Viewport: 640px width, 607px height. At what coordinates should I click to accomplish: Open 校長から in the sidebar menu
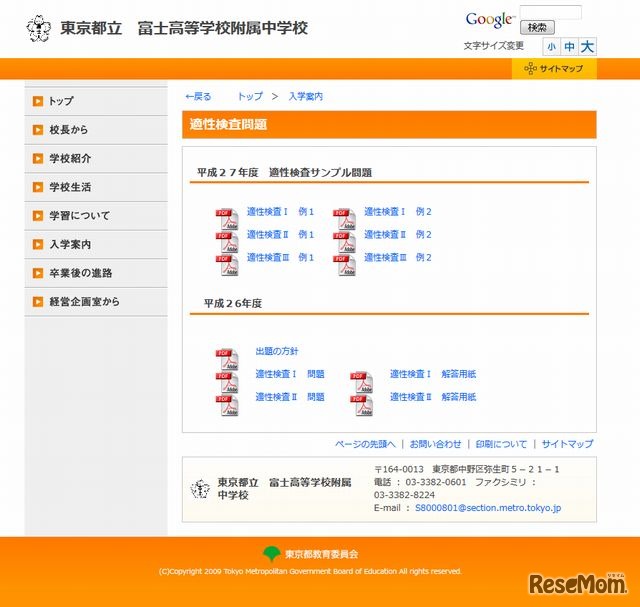click(96, 130)
